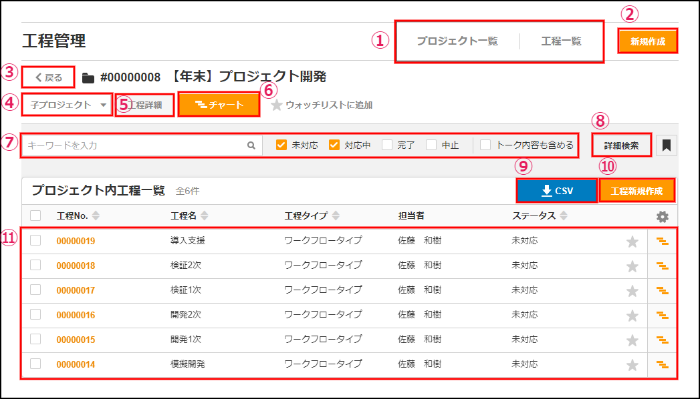Go back with the 戻る button
This screenshot has width=700, height=399.
(48, 78)
